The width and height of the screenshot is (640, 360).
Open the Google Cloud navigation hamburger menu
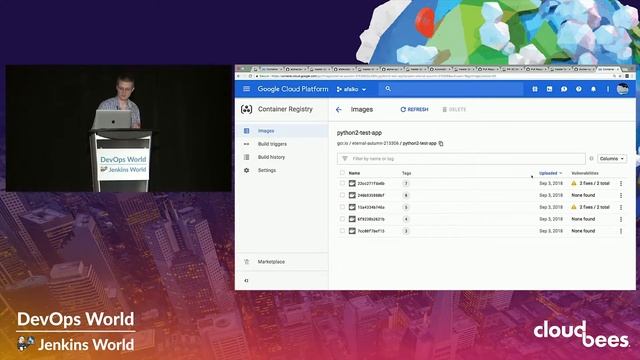[x=246, y=89]
